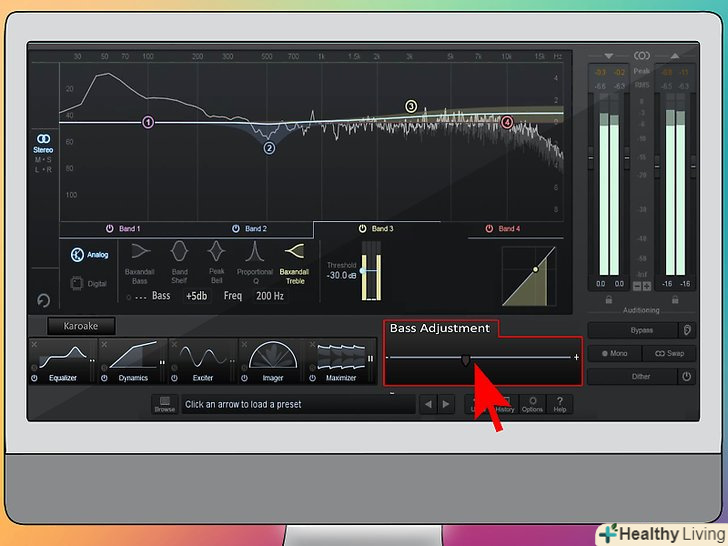The height and width of the screenshot is (546, 728).
Task: Open the Help question mark icon
Action: coord(560,404)
